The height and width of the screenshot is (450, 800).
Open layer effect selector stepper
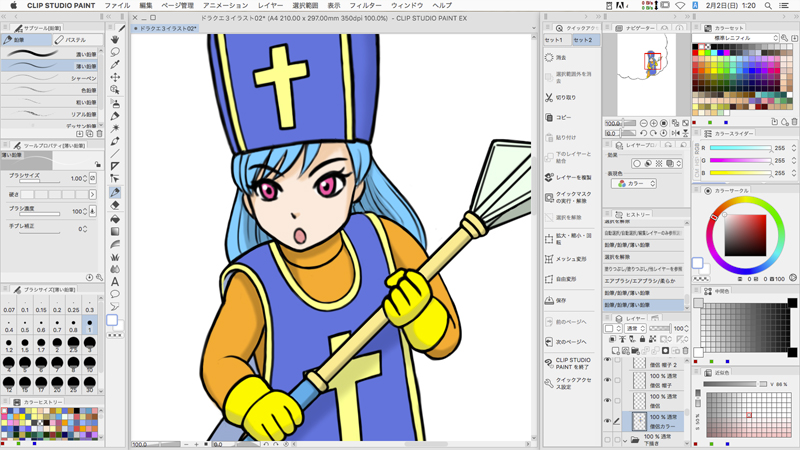point(679,164)
